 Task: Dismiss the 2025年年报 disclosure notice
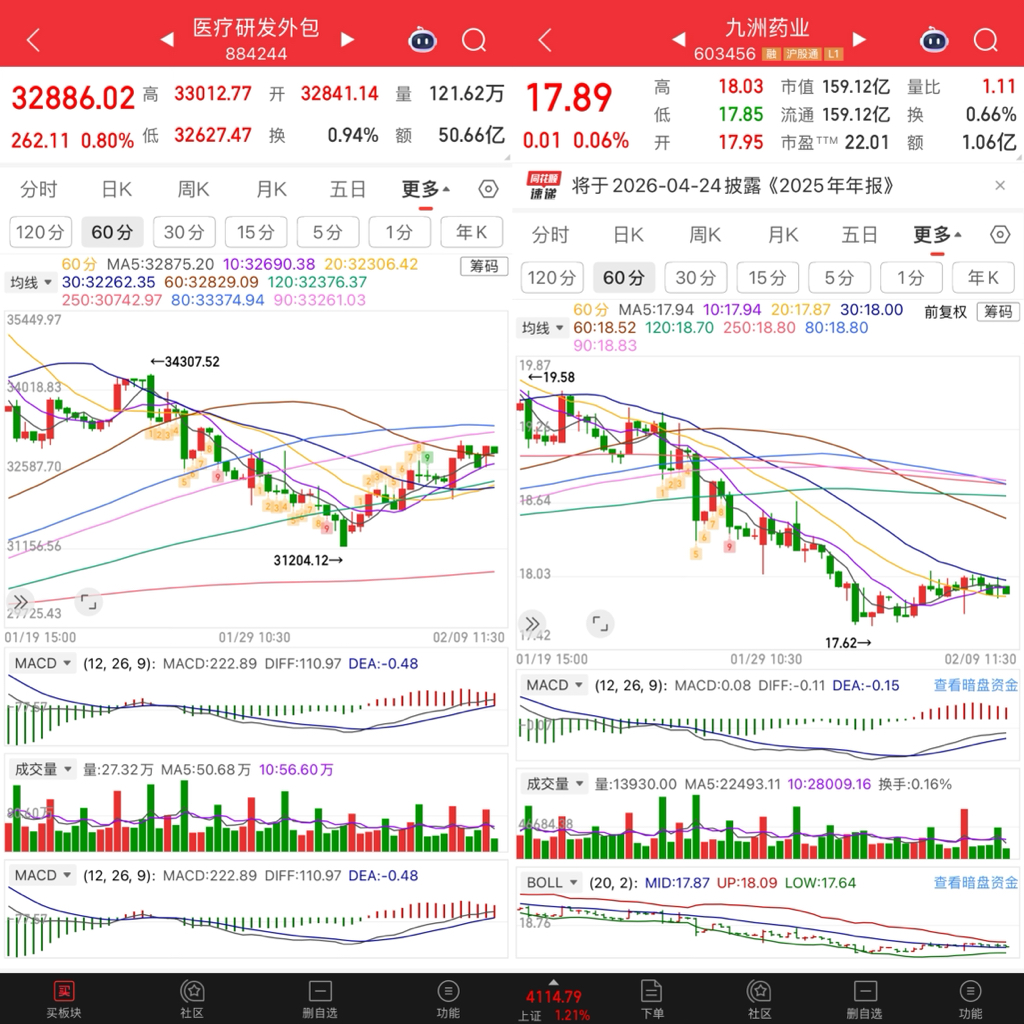(1000, 185)
